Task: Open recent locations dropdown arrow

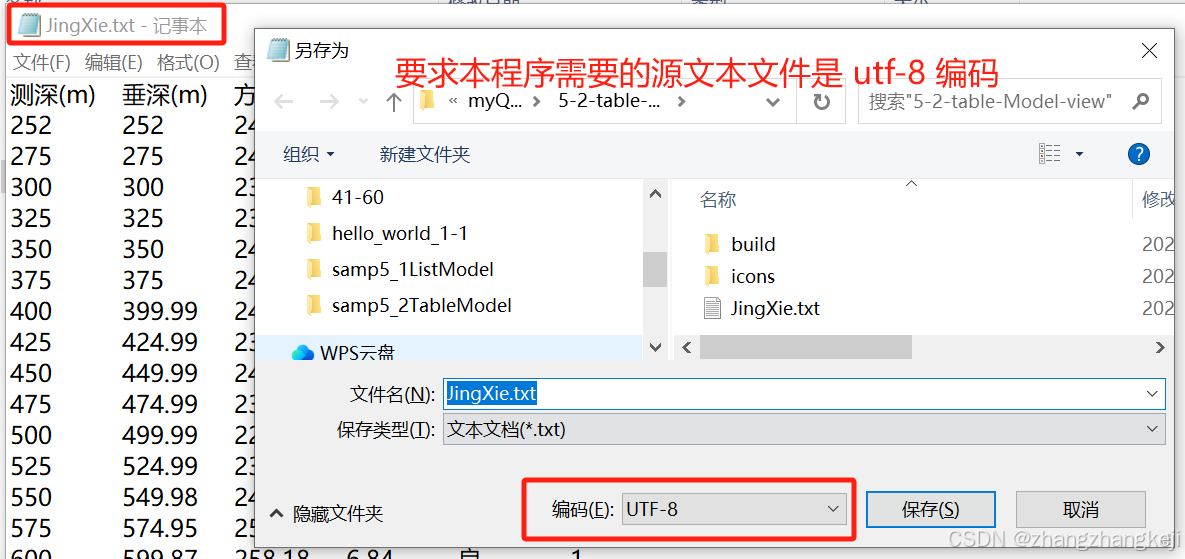Action: [x=364, y=101]
